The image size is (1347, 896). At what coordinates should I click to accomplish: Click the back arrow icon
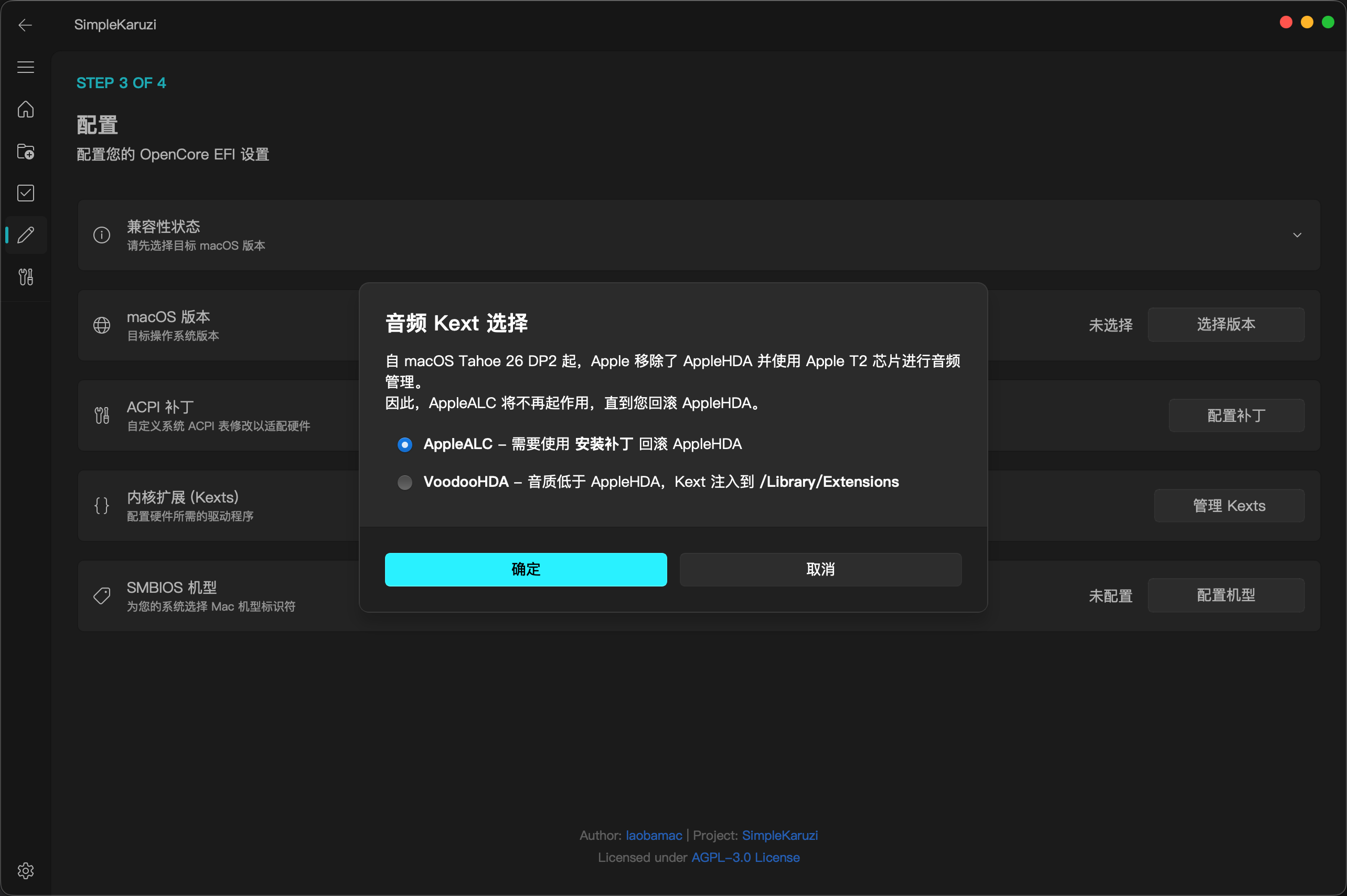click(25, 25)
